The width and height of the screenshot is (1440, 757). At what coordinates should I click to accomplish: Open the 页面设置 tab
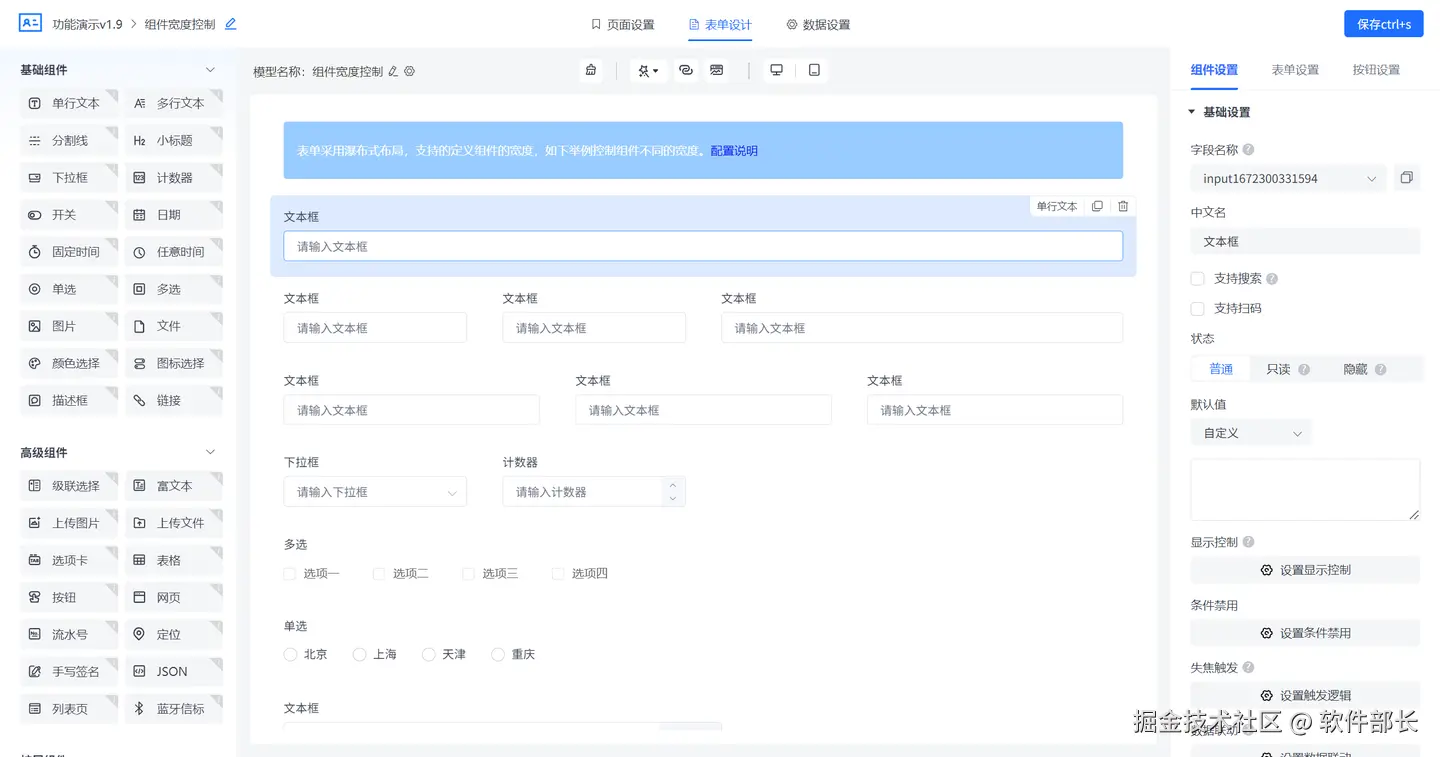coord(622,25)
